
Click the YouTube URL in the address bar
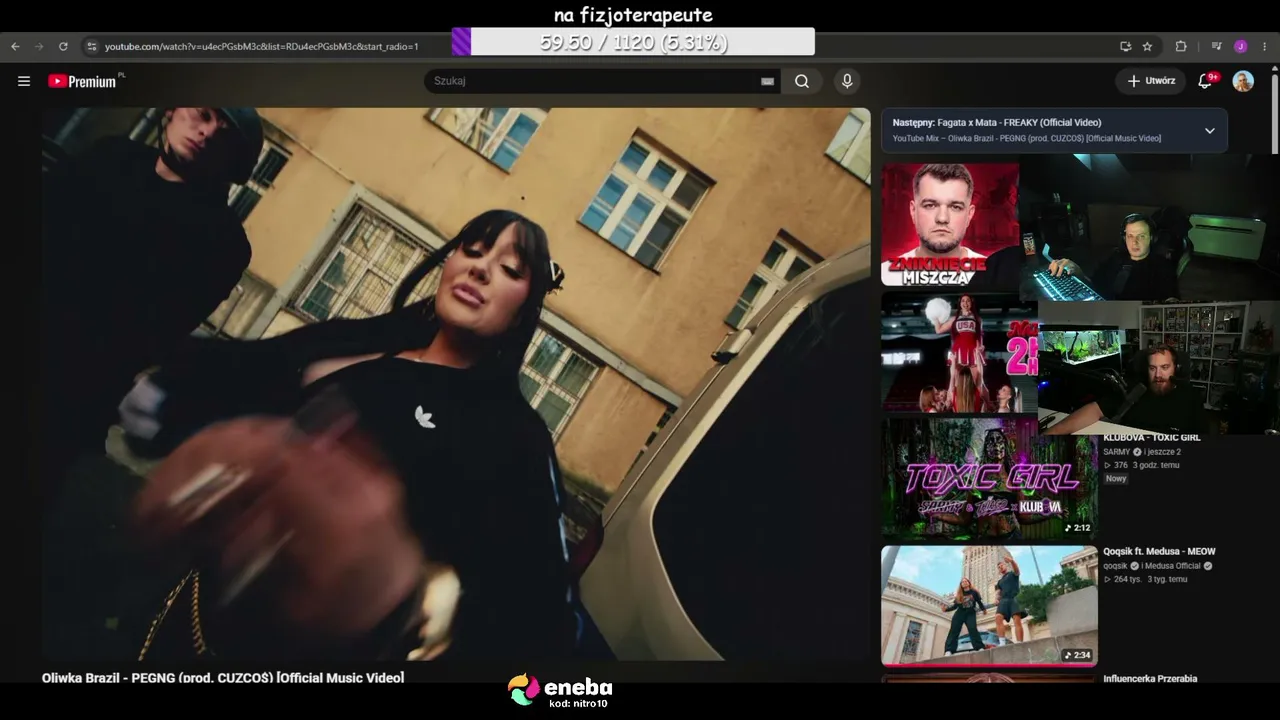[262, 46]
